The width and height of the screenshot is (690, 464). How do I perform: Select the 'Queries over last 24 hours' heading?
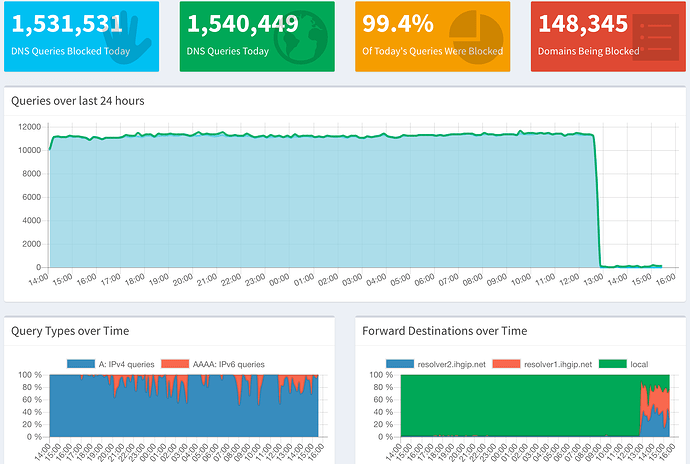77,101
